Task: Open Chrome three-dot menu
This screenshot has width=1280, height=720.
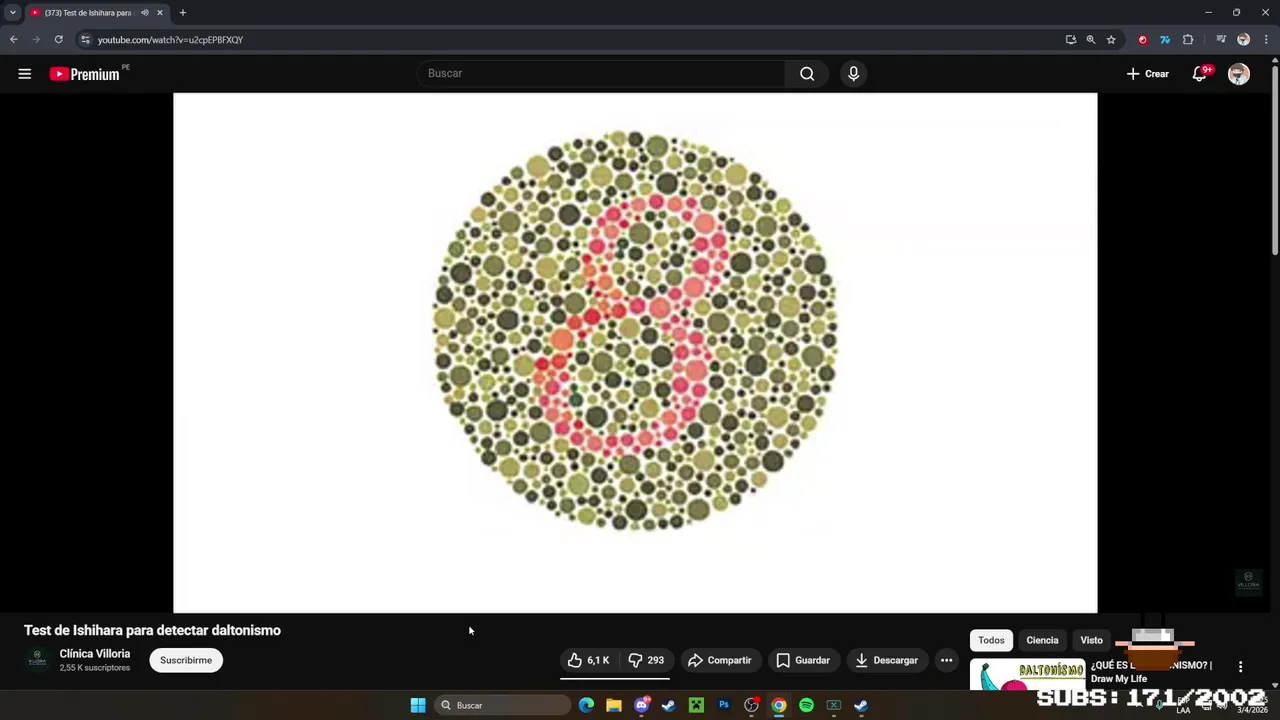Action: tap(1266, 39)
